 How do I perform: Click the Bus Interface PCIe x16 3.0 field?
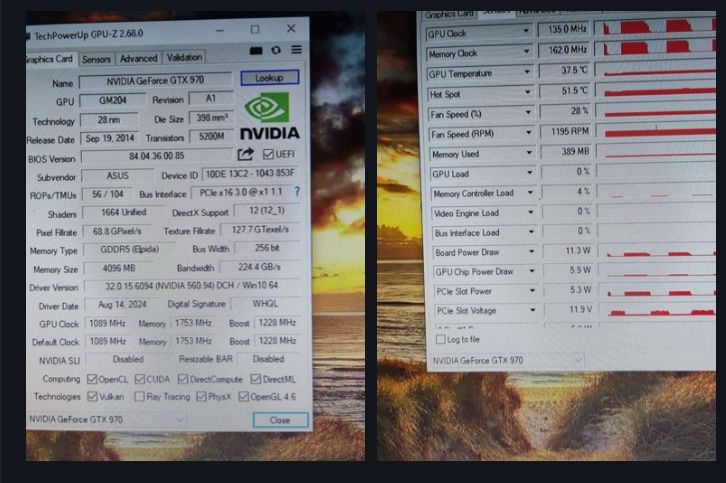pyautogui.click(x=241, y=192)
